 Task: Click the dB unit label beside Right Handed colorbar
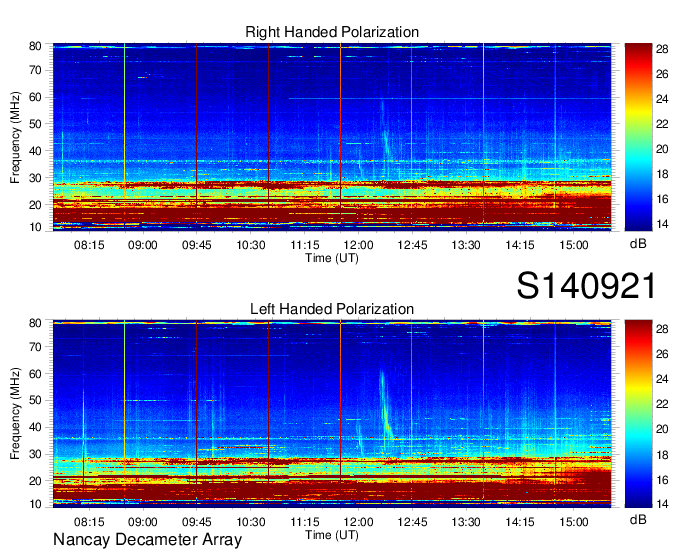(638, 244)
